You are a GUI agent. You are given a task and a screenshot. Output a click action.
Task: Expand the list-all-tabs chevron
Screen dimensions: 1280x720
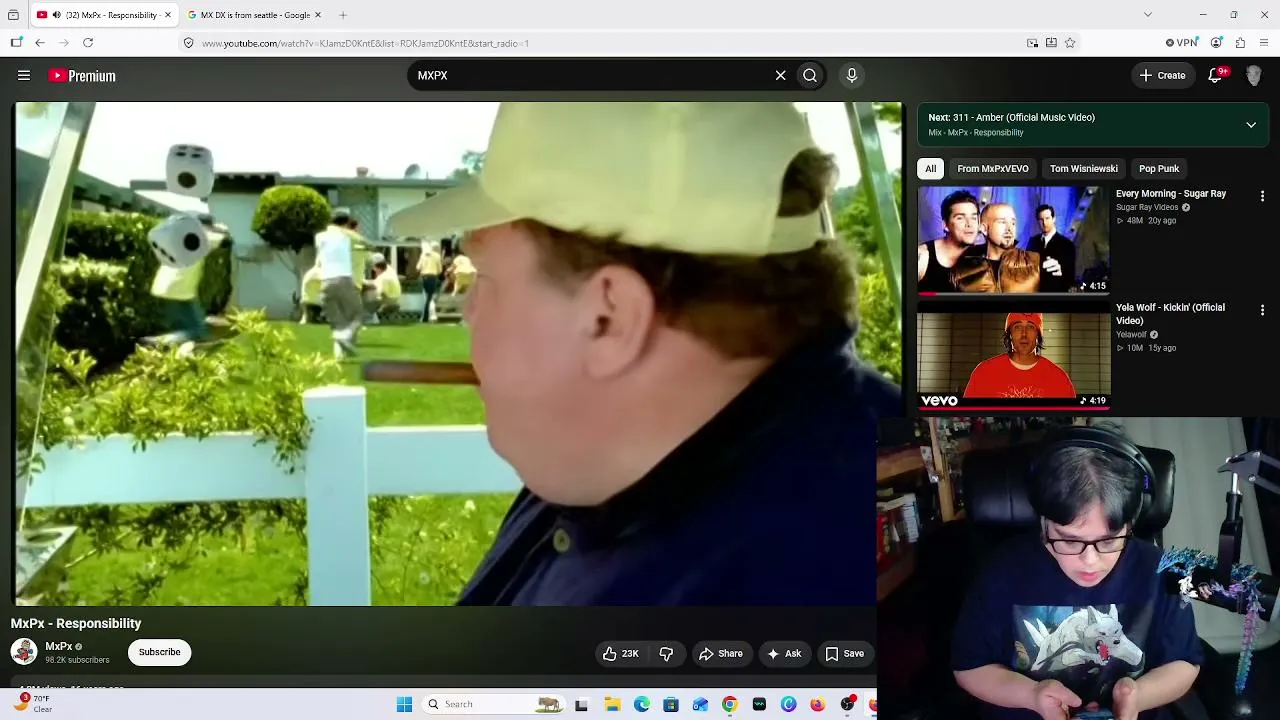pyautogui.click(x=1148, y=15)
